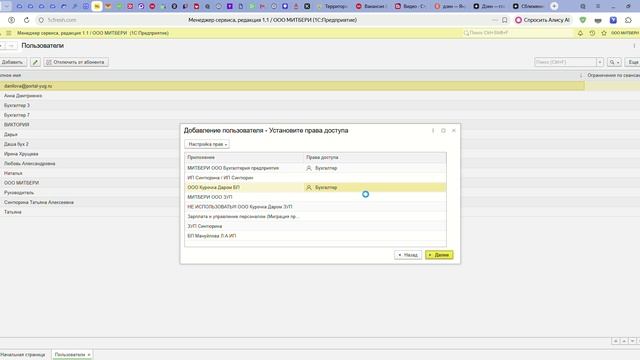Open the Еще menu button
Screen dimensions: 640x360
point(633,62)
